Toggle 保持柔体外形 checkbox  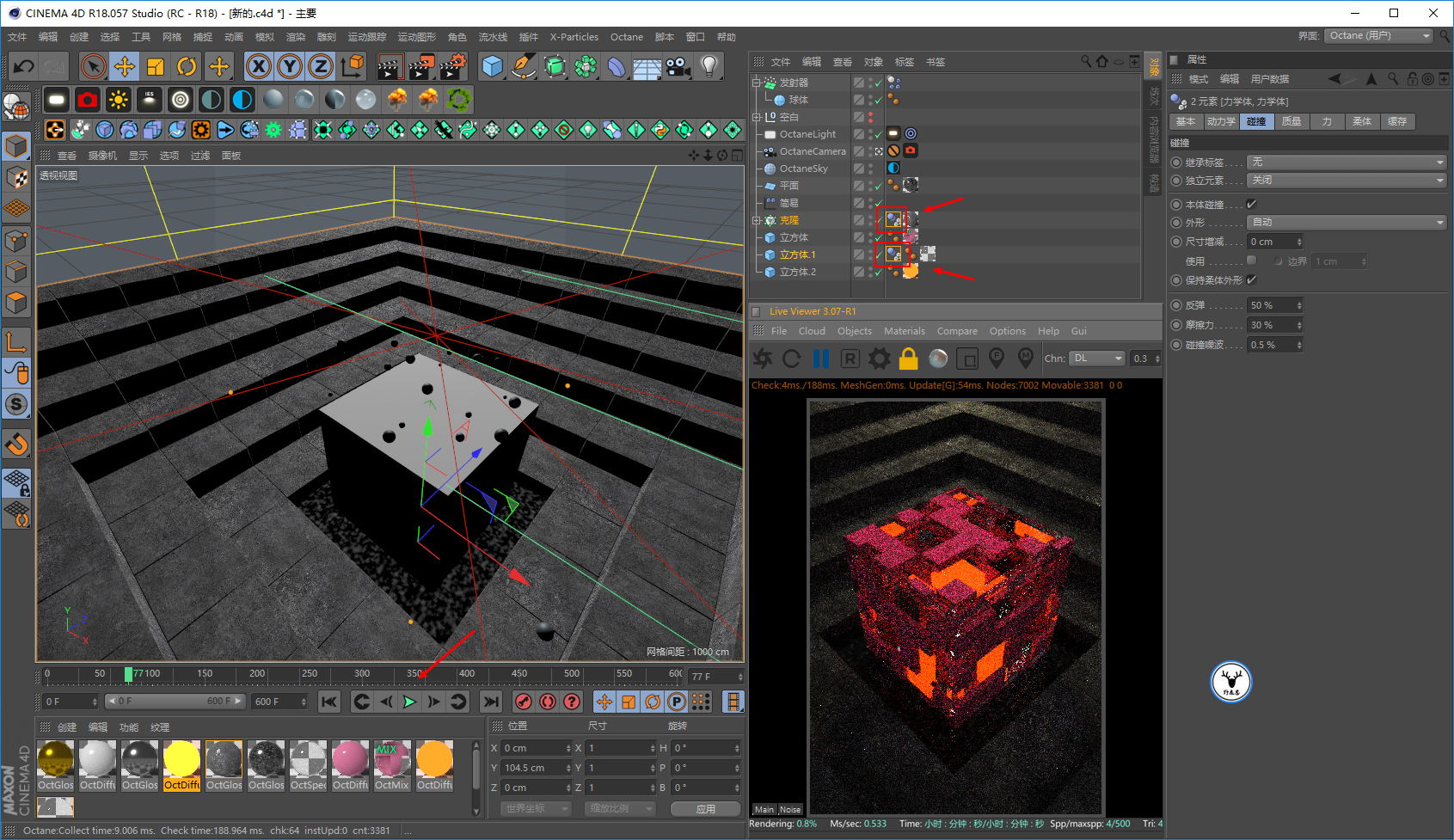click(x=1251, y=279)
